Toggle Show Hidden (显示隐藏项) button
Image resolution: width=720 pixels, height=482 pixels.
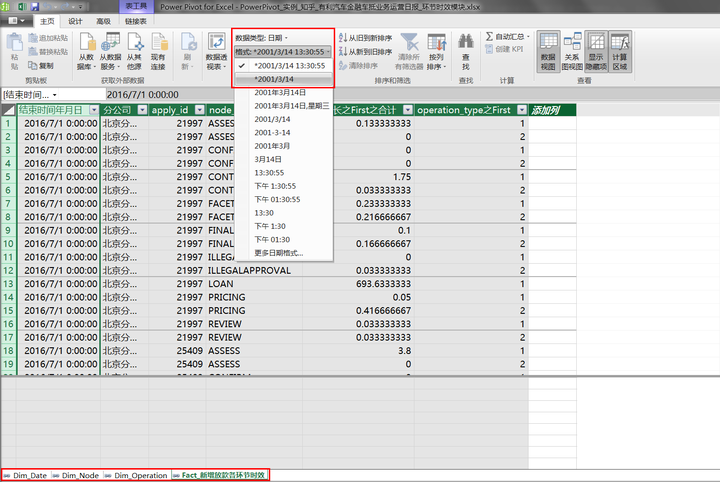point(596,51)
